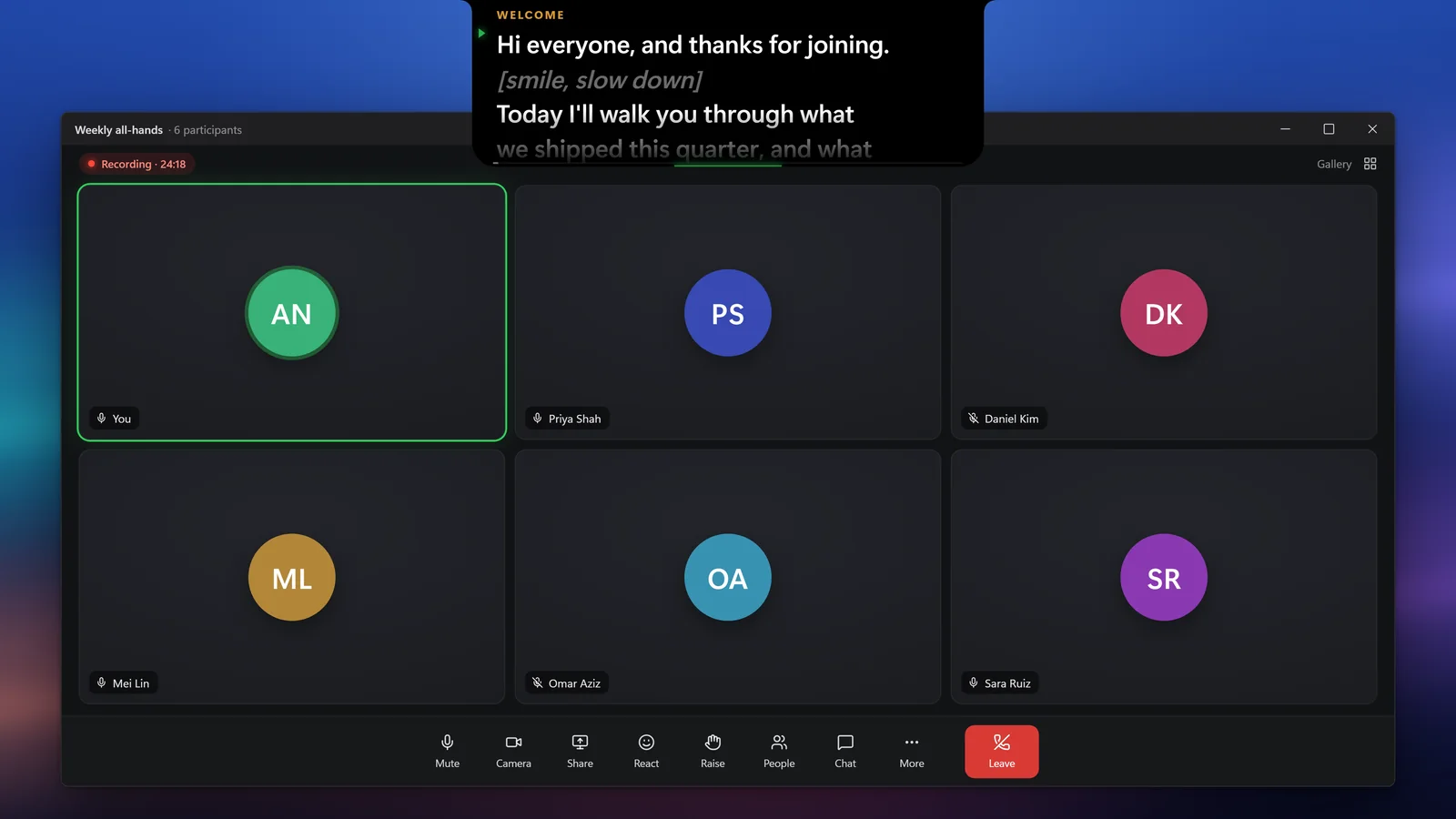Mute your microphone in the toolbar

click(447, 752)
